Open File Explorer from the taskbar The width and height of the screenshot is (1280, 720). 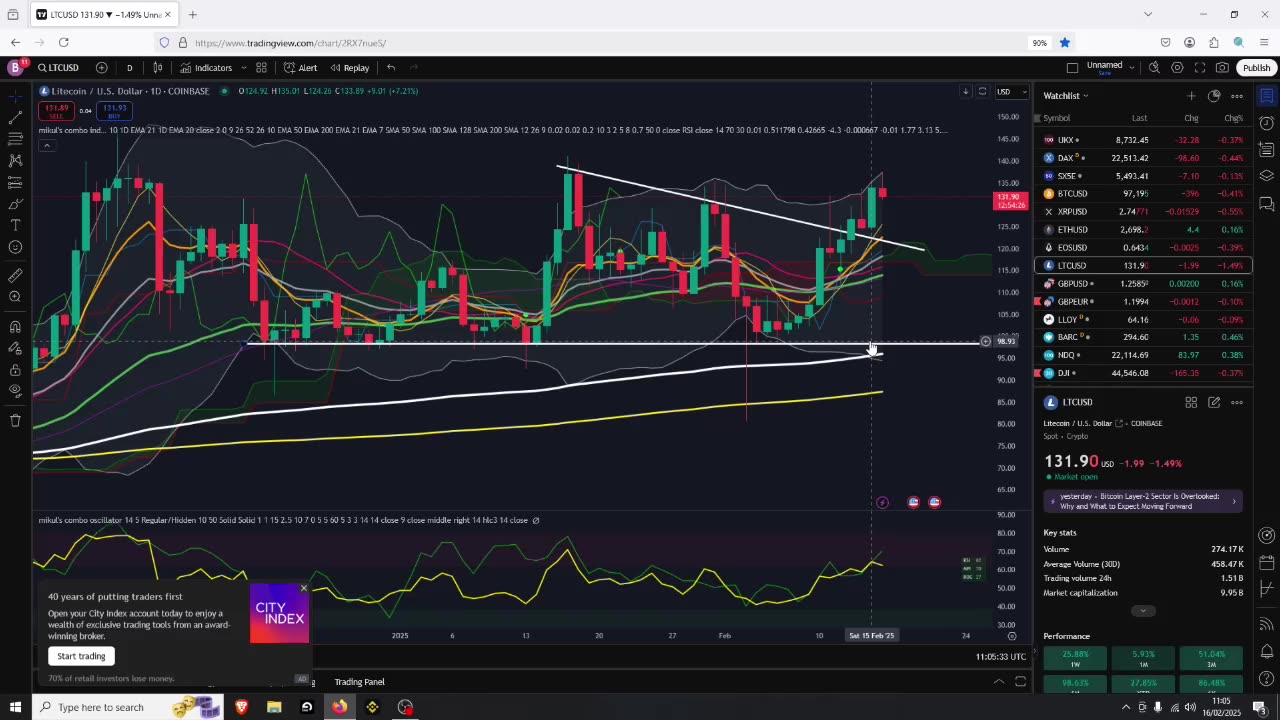(274, 707)
